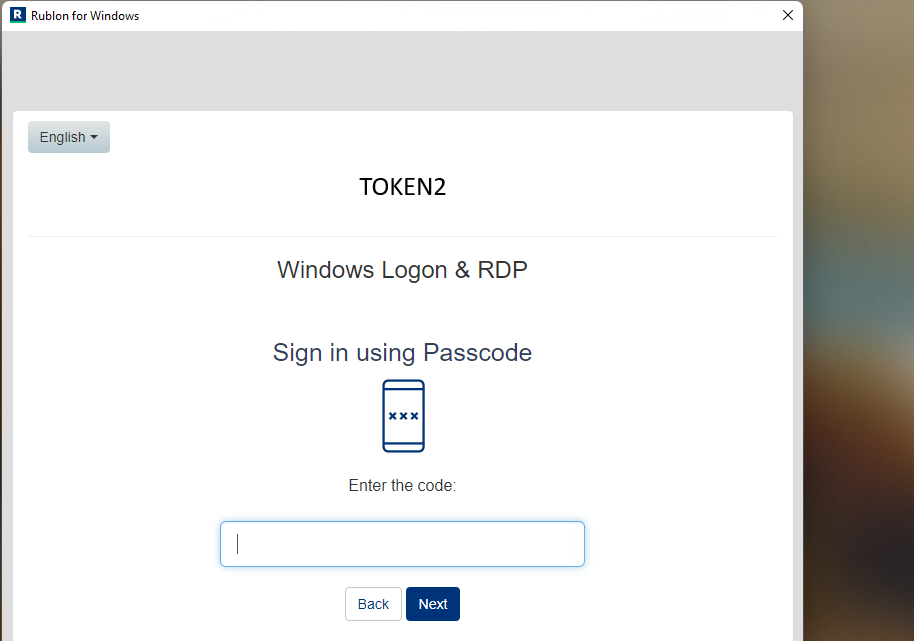Click the Rublon for Windows title text
The height and width of the screenshot is (641, 914).
point(85,16)
